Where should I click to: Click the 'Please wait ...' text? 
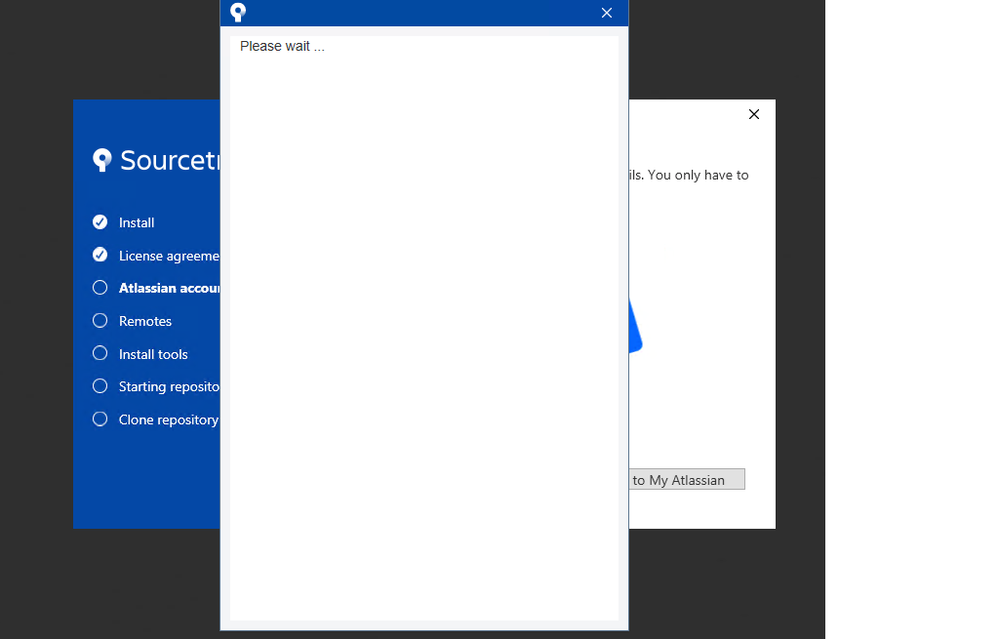click(282, 47)
